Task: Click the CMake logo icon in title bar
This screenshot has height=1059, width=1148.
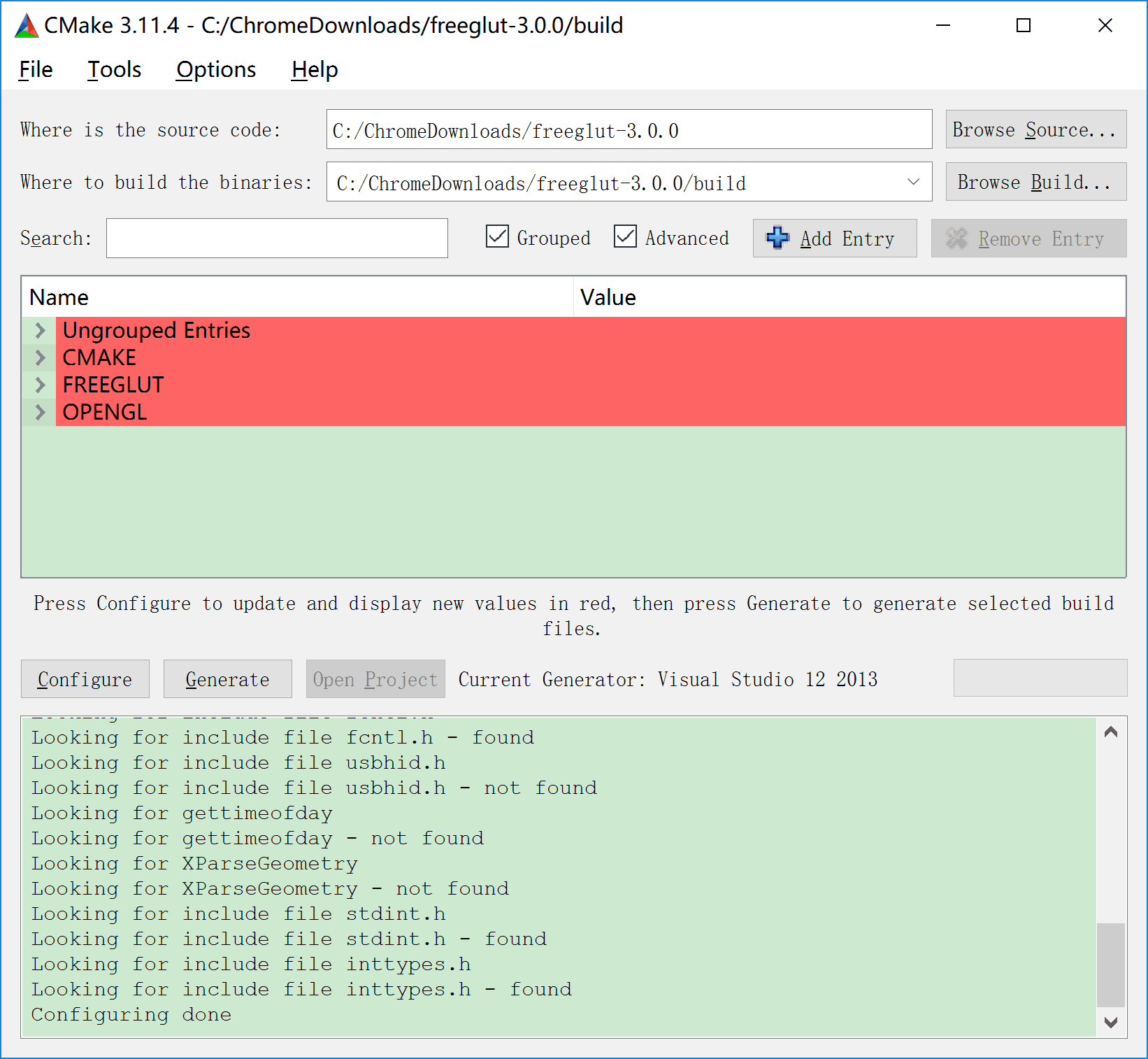Action: click(27, 26)
